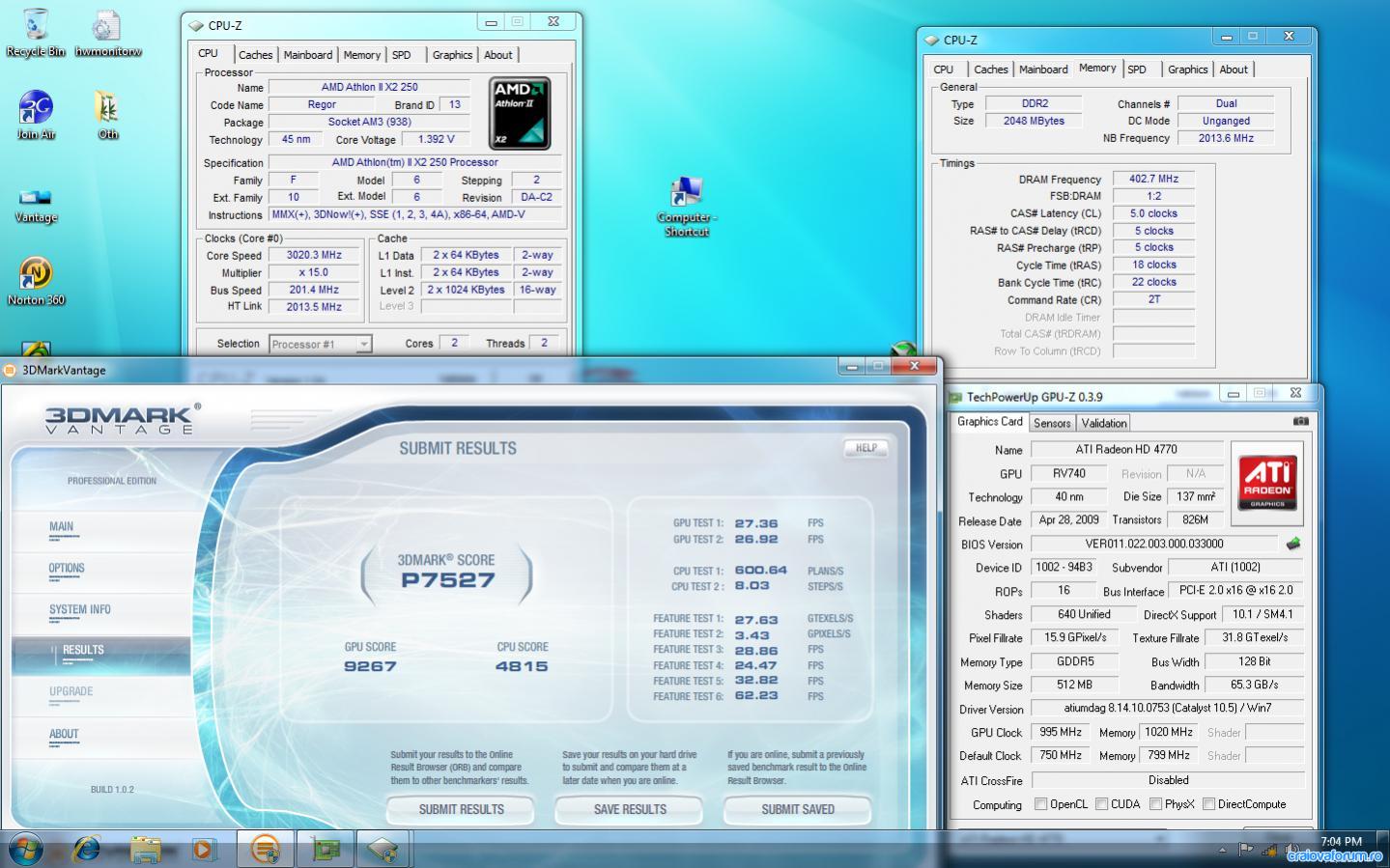The image size is (1390, 868).
Task: Click the BIOS Version field in GPU-Z
Action: (x=1154, y=544)
